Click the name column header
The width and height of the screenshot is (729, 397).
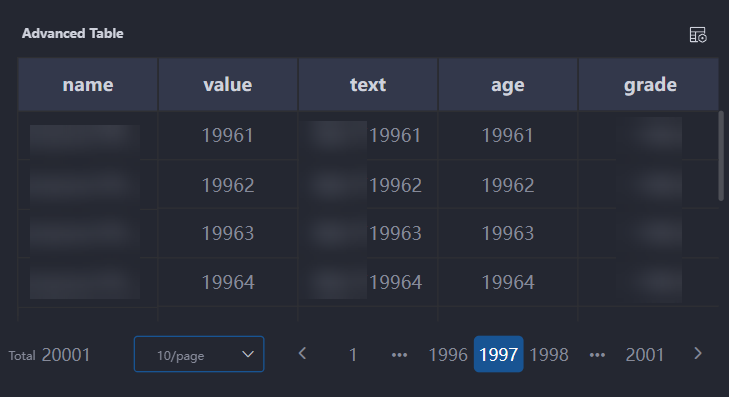pos(88,85)
